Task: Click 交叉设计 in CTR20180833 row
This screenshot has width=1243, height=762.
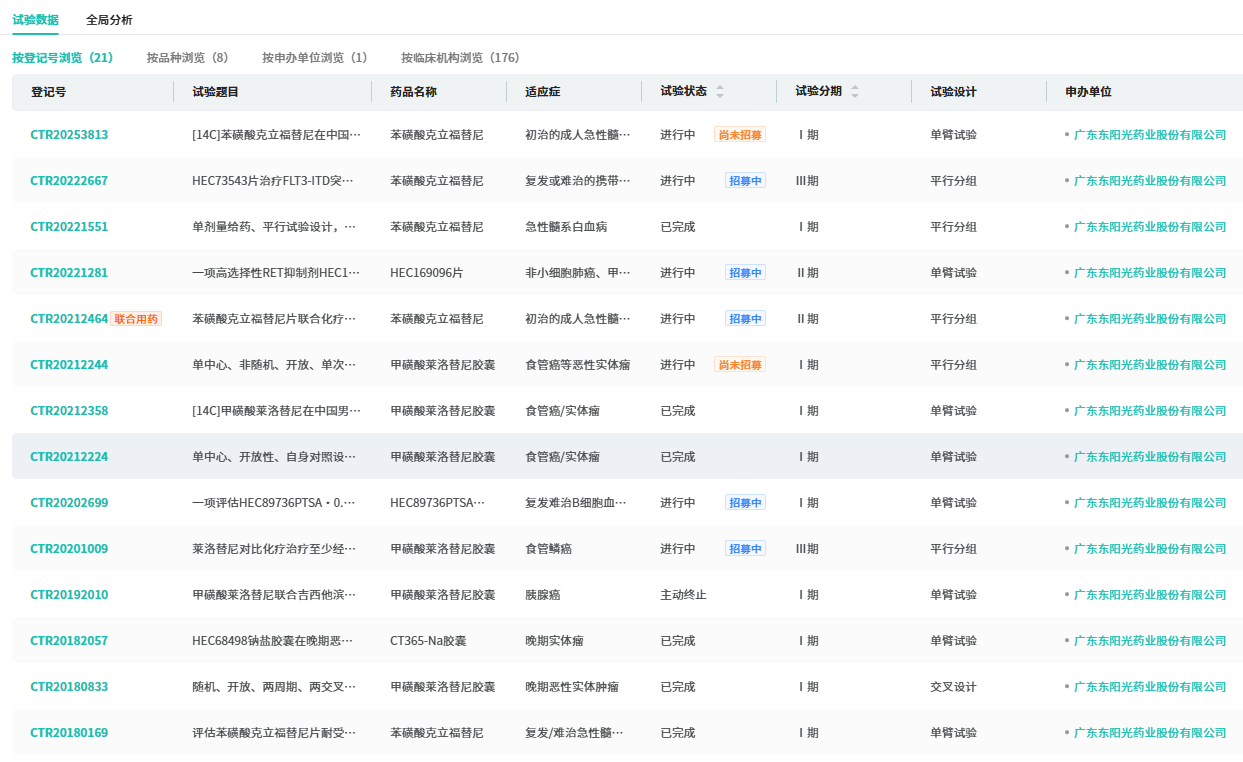Action: point(953,687)
